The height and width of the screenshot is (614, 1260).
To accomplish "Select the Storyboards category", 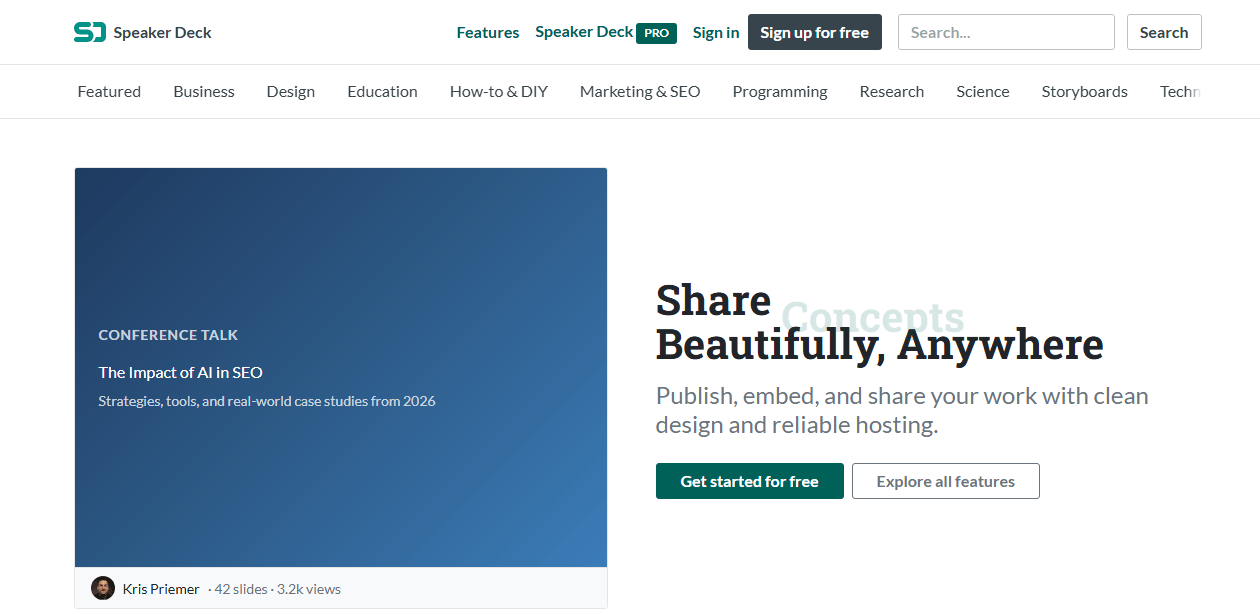I will click(1084, 91).
